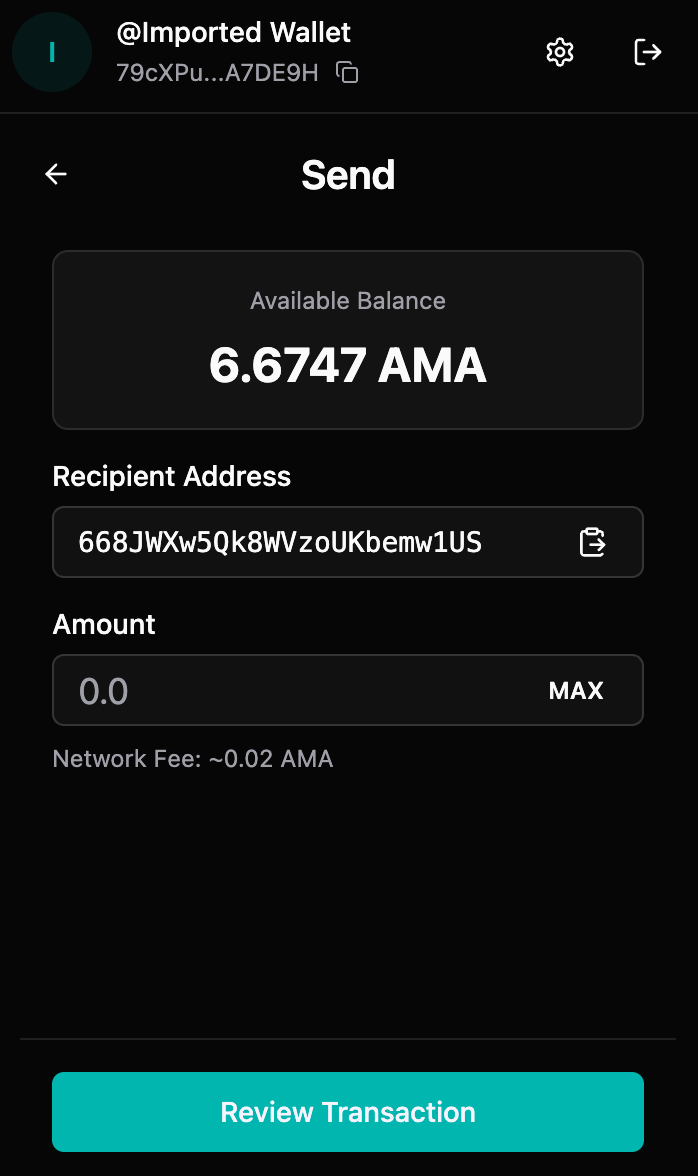Paste from clipboard into Recipient Address
The image size is (698, 1176).
coord(592,542)
